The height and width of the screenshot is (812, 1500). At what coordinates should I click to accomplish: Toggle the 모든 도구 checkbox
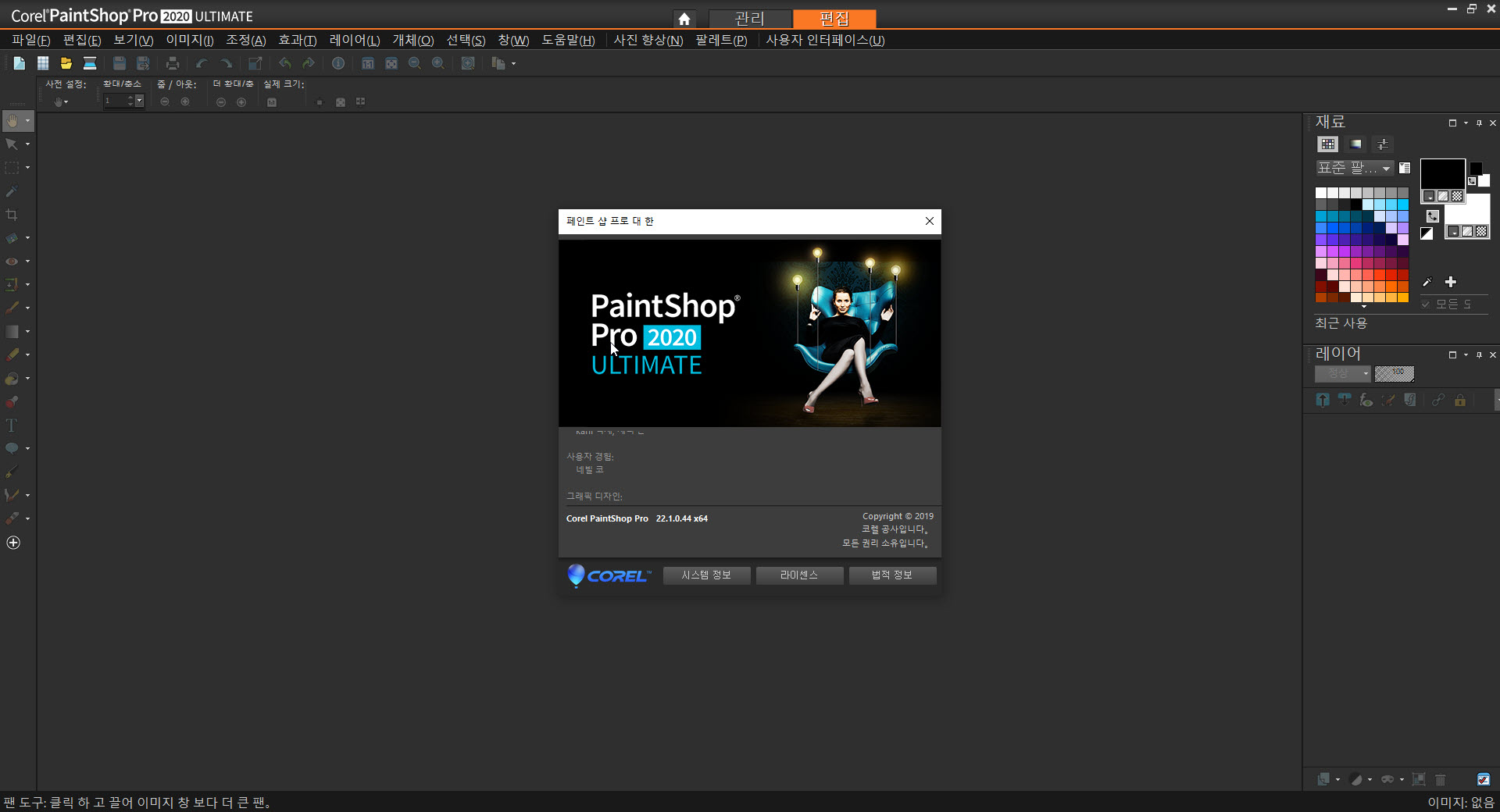pyautogui.click(x=1426, y=304)
